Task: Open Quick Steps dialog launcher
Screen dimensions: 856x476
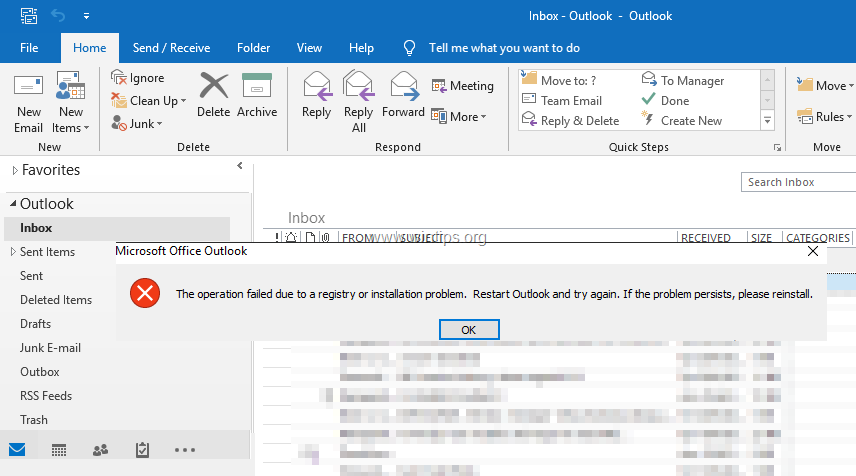Action: click(x=777, y=147)
